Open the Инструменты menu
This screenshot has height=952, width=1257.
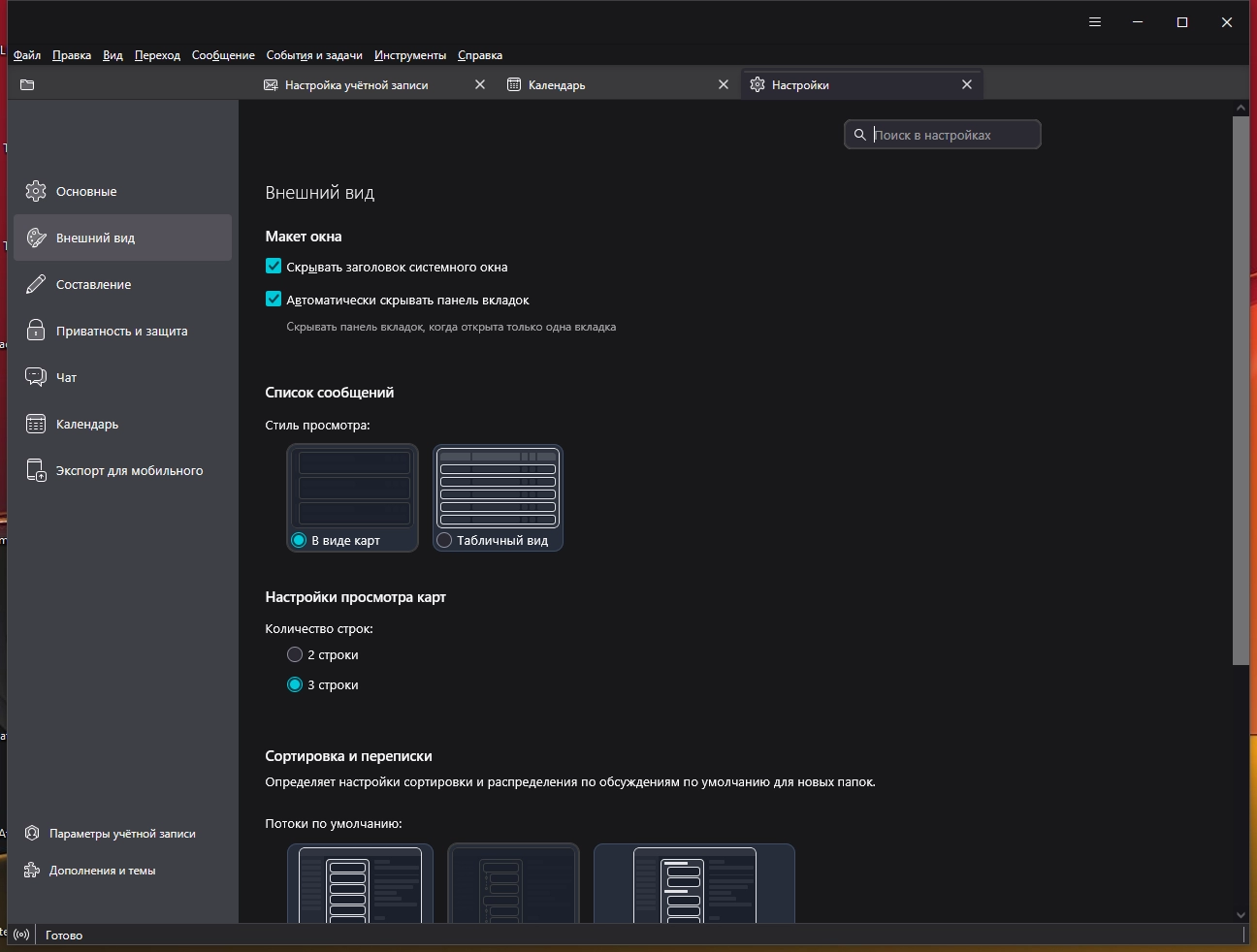pyautogui.click(x=409, y=55)
